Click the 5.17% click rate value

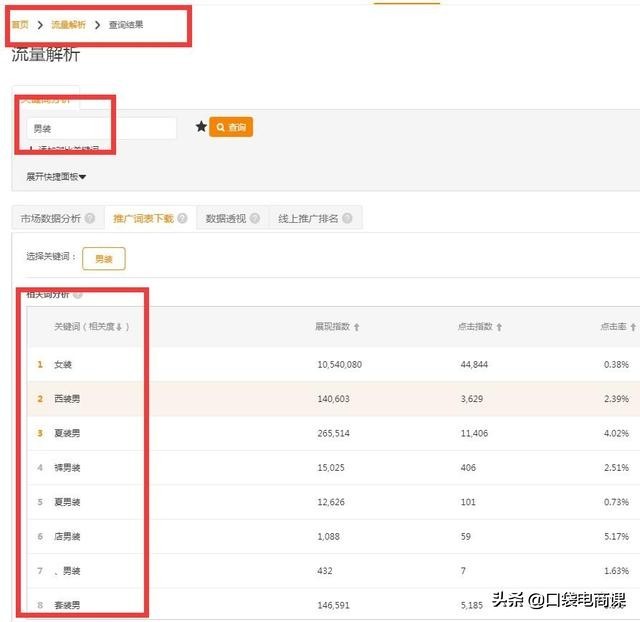pyautogui.click(x=616, y=536)
